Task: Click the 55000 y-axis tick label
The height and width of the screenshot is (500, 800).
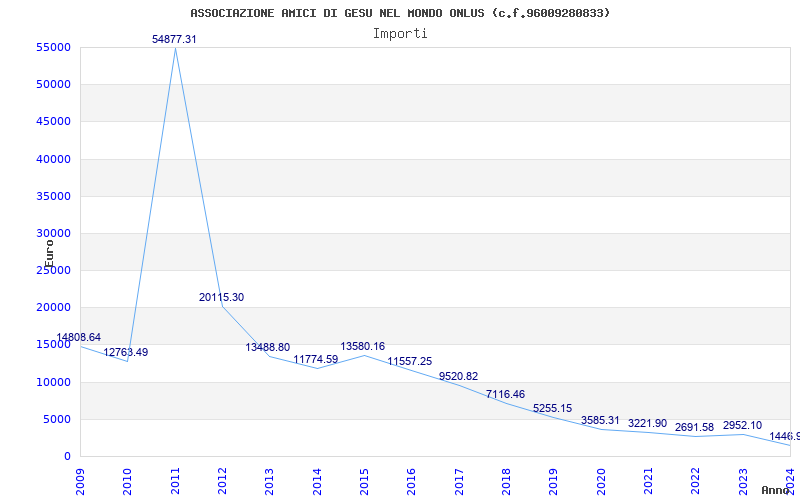Action: (53, 47)
